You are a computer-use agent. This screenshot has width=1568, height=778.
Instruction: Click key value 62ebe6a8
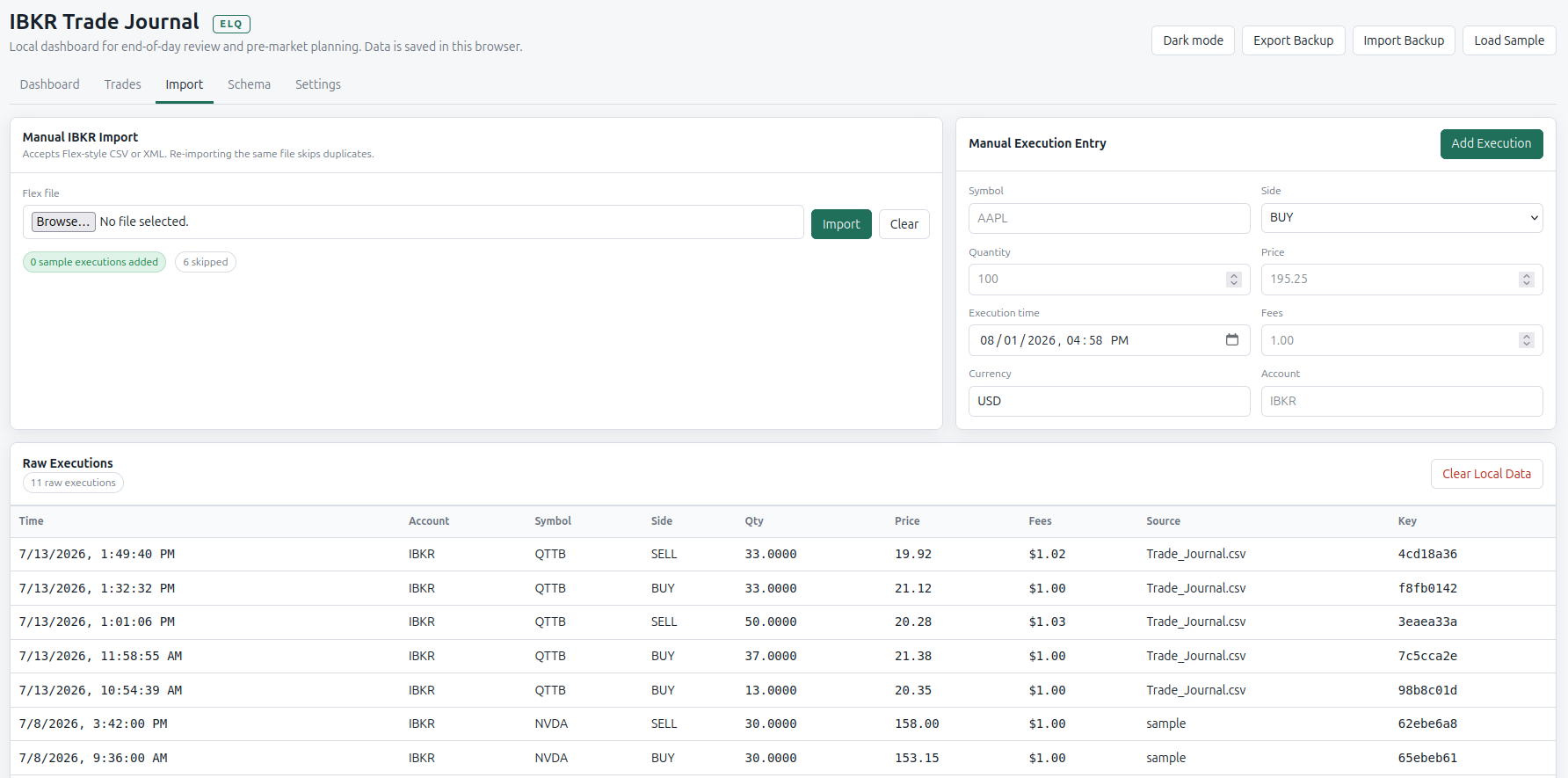pyautogui.click(x=1427, y=723)
